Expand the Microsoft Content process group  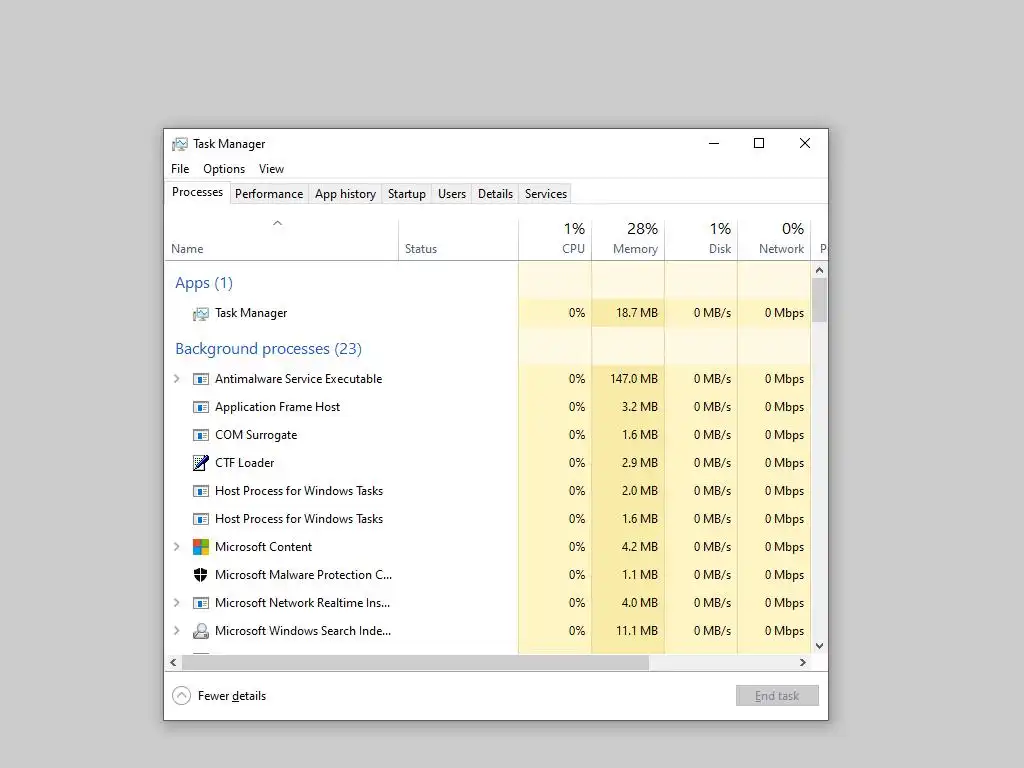pyautogui.click(x=176, y=547)
